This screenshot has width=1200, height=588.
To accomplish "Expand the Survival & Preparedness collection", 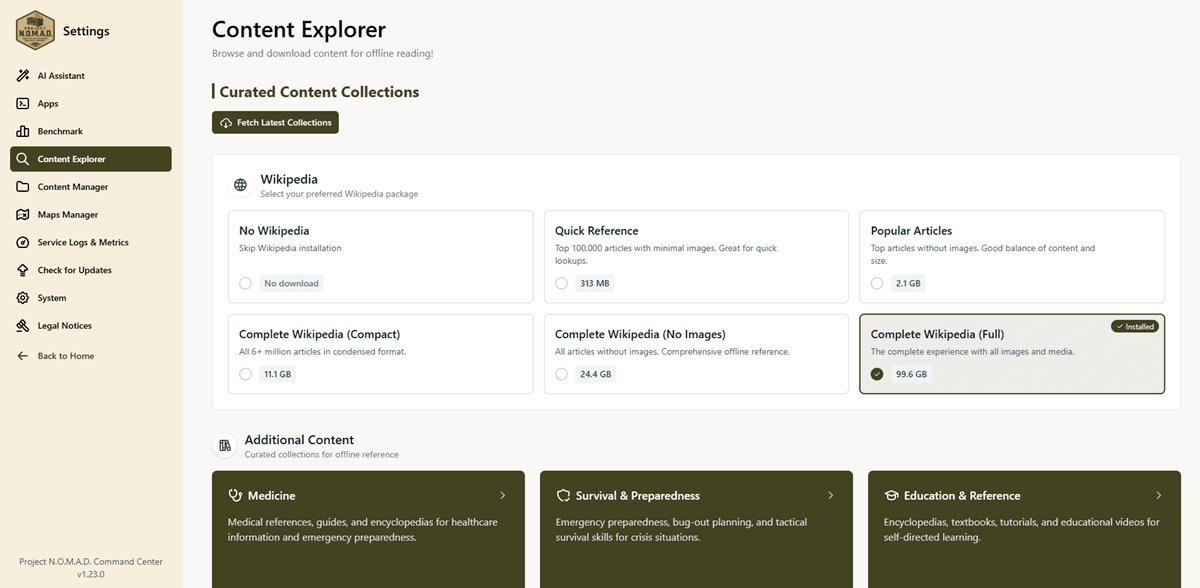I will point(831,495).
